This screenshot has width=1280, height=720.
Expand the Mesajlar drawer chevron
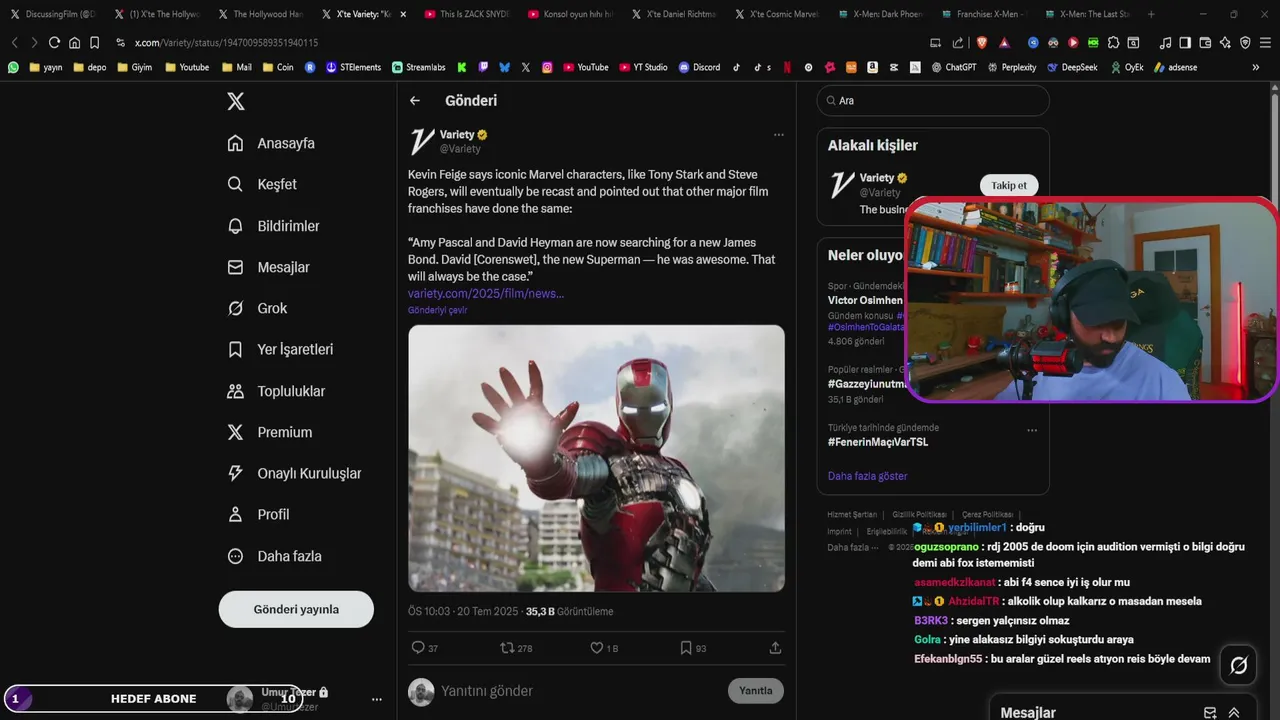1235,713
